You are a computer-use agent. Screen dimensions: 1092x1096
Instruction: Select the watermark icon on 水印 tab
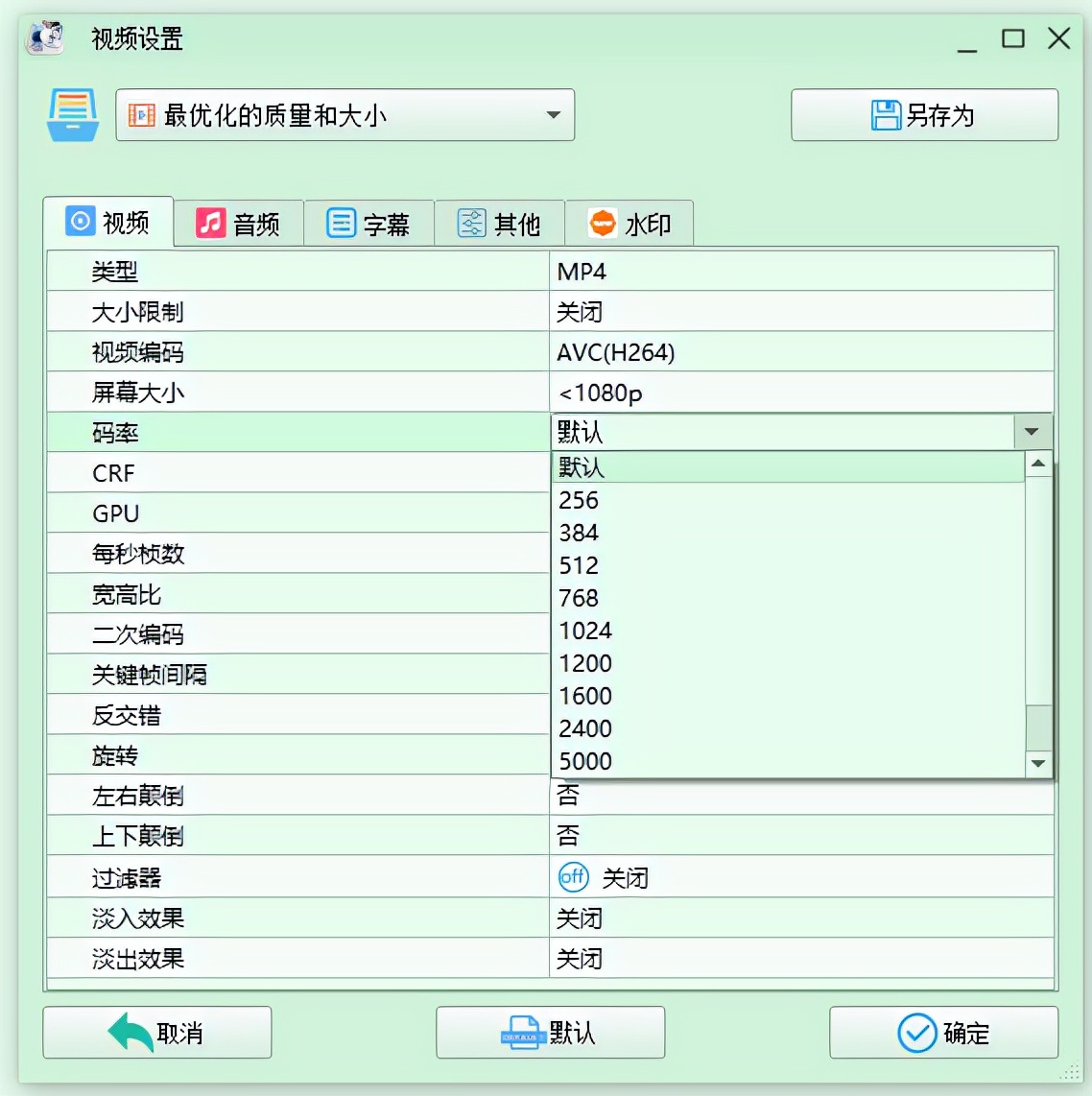603,222
